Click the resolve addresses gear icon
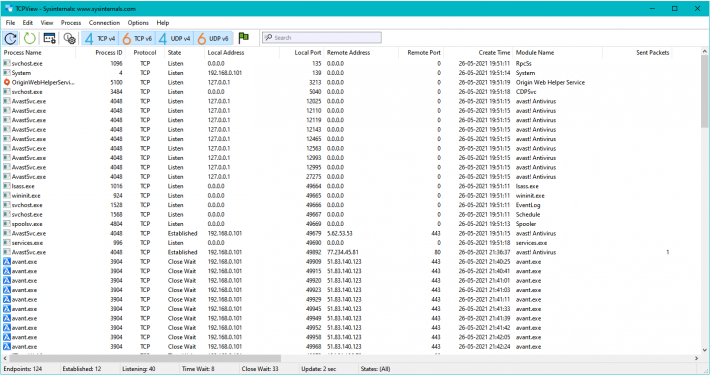710x375 pixels. [69, 38]
